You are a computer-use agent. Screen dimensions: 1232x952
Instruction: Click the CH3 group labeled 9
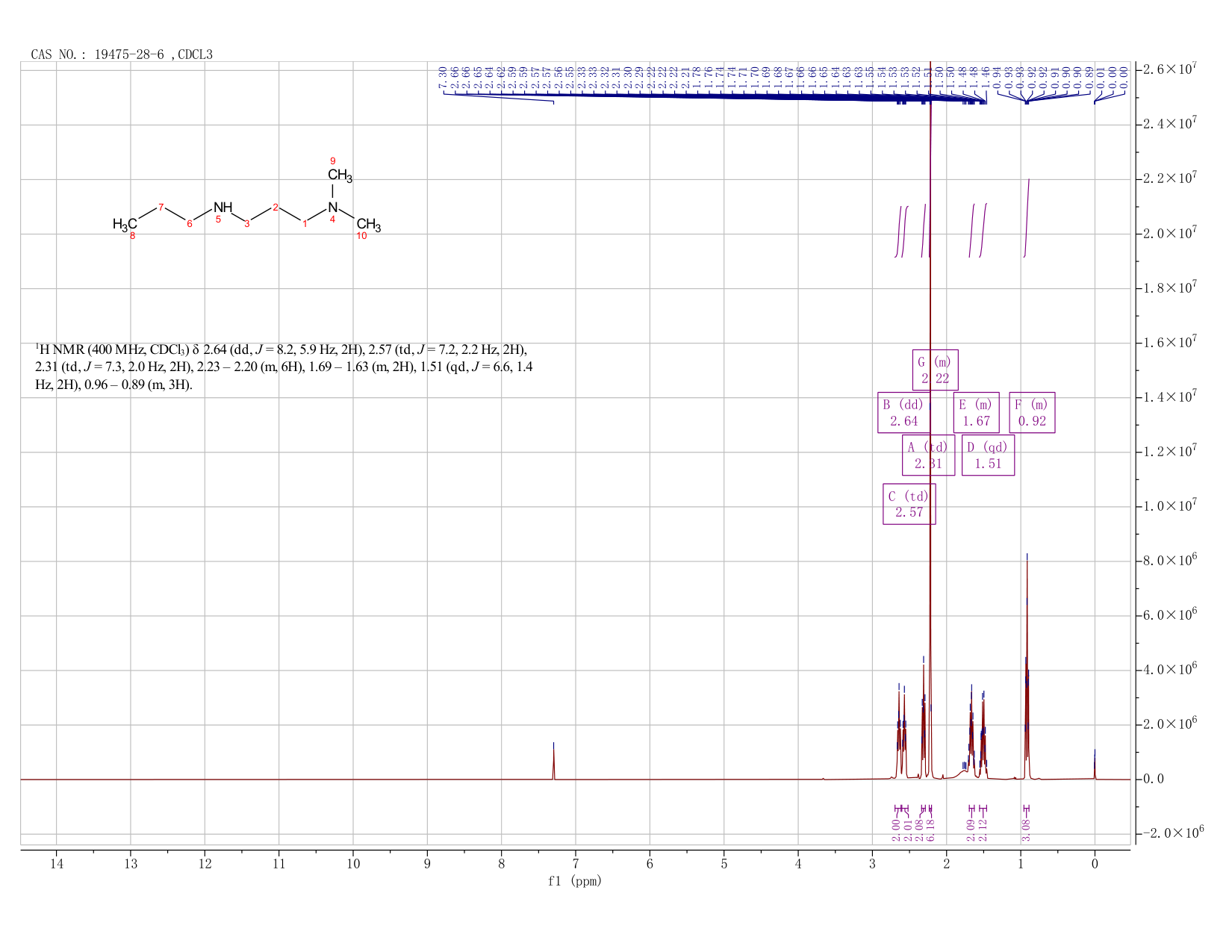point(340,176)
